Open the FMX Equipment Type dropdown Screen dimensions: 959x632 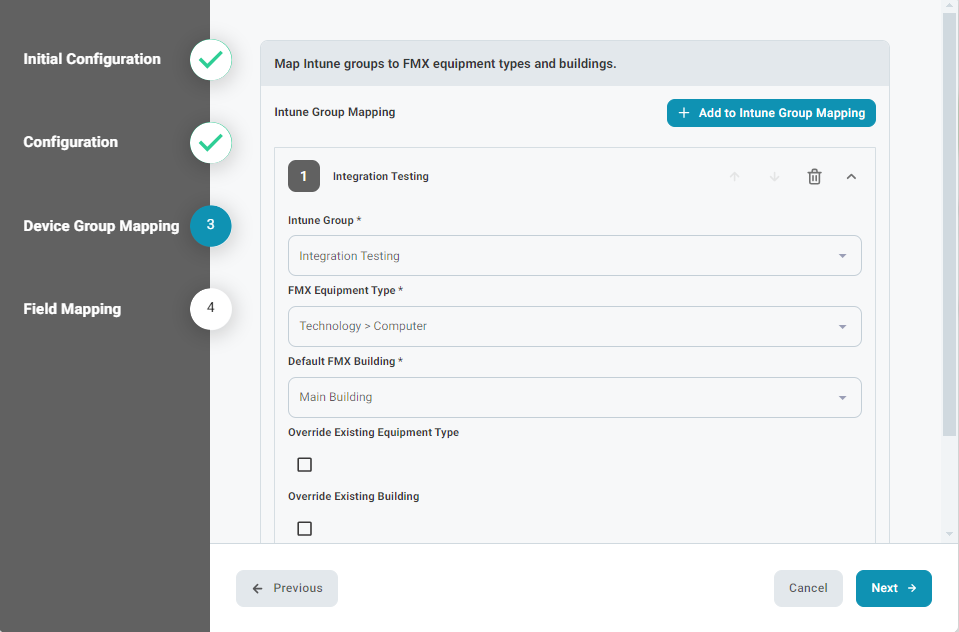[x=575, y=327]
